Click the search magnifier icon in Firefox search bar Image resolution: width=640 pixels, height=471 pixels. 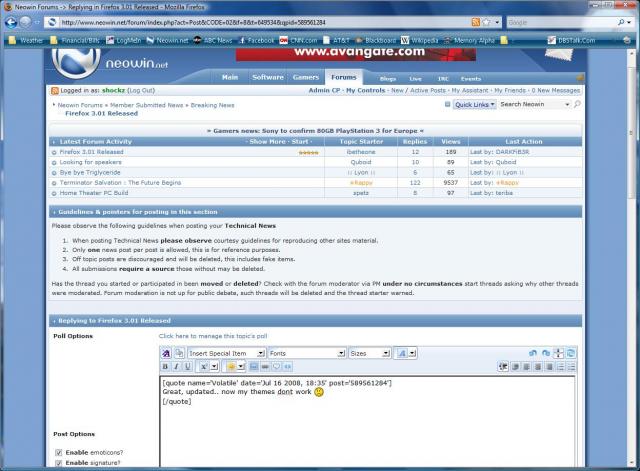point(621,22)
